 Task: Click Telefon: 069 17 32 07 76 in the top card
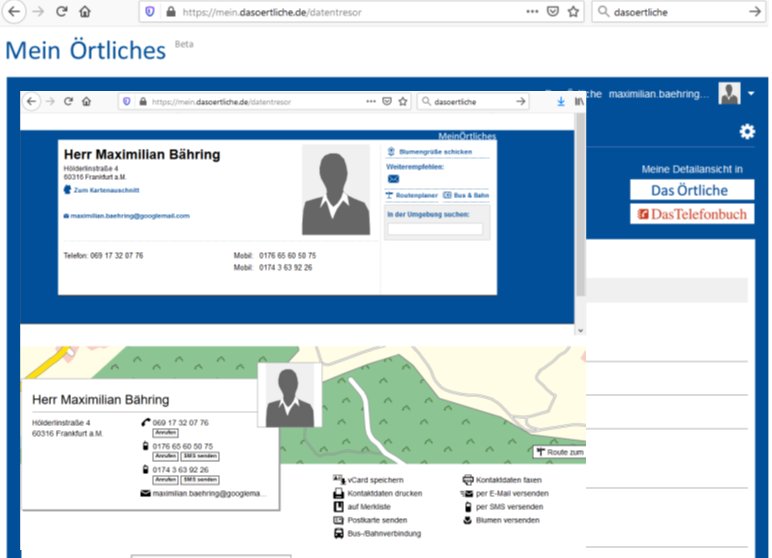103,256
